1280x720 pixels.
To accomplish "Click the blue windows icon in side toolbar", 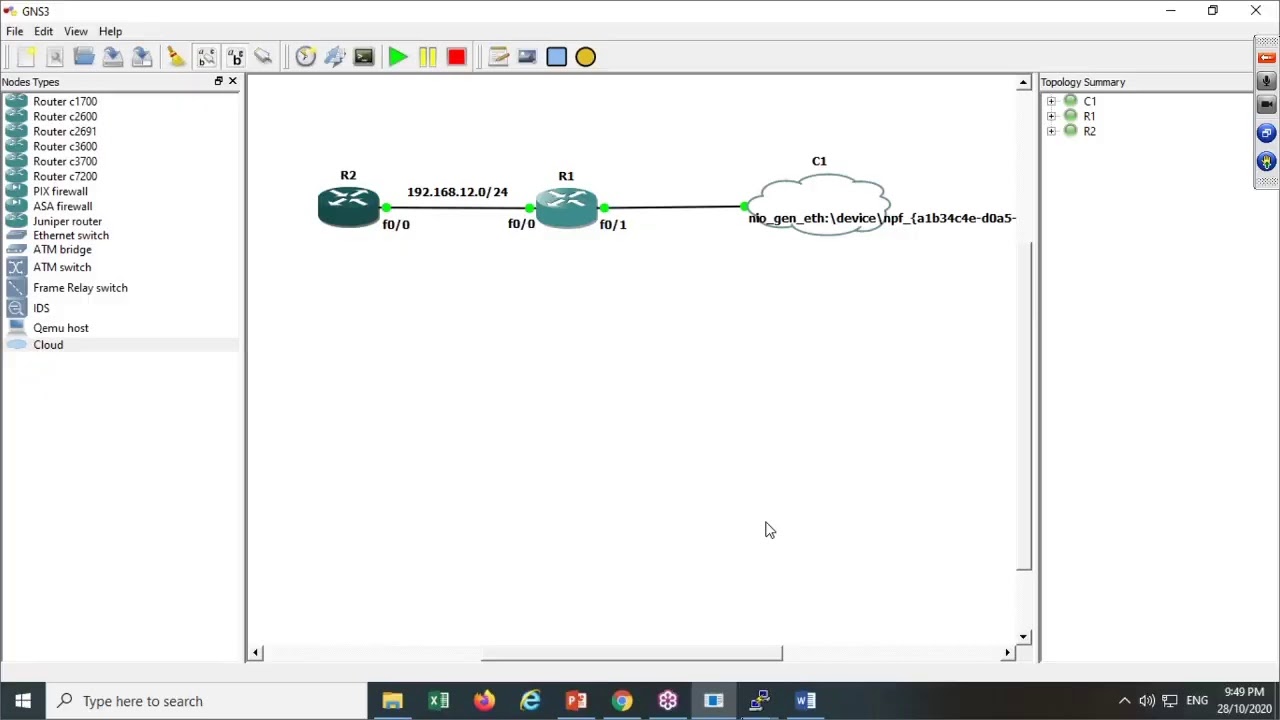I will pyautogui.click(x=1266, y=133).
